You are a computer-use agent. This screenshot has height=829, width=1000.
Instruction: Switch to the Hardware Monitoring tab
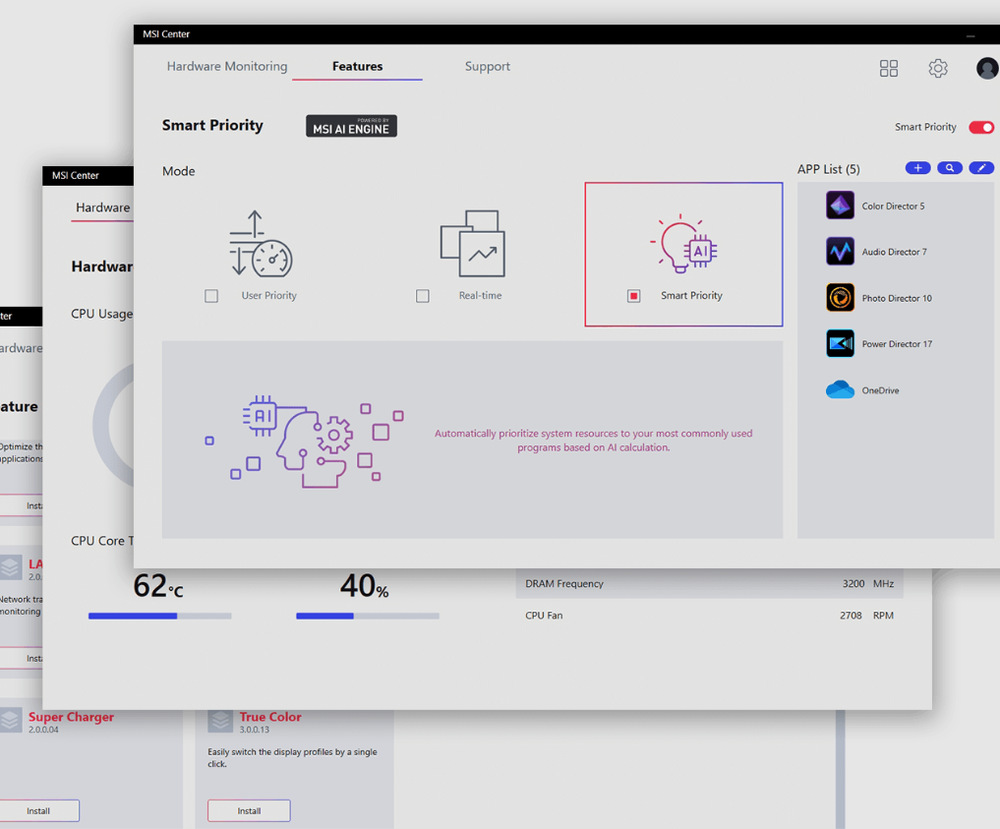227,66
